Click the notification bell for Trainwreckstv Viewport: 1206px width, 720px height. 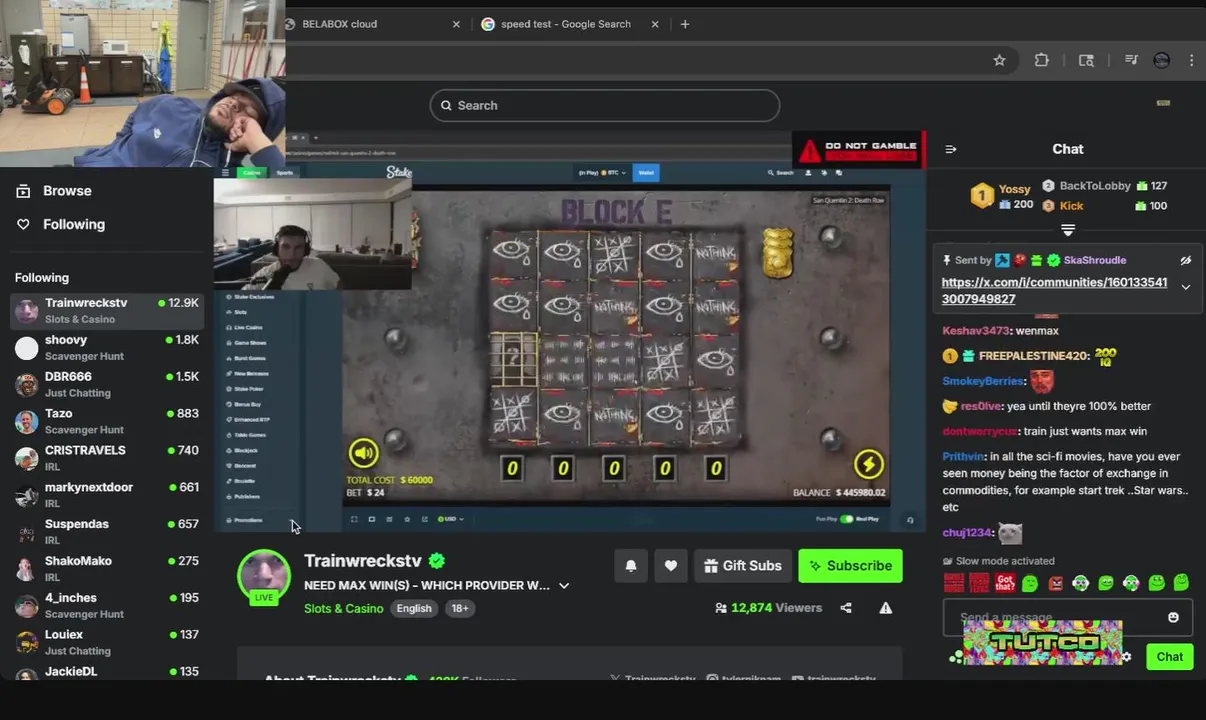pyautogui.click(x=631, y=565)
